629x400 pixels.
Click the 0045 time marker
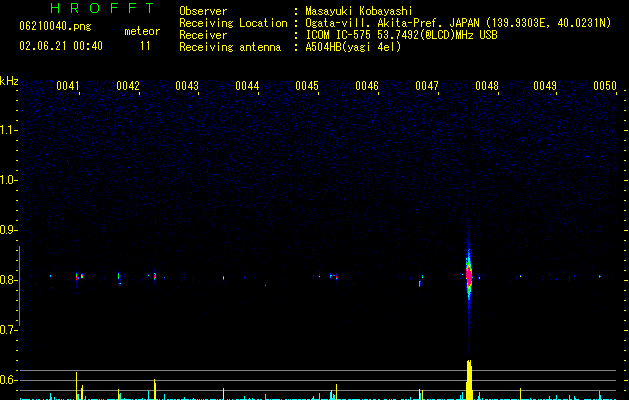pos(307,86)
